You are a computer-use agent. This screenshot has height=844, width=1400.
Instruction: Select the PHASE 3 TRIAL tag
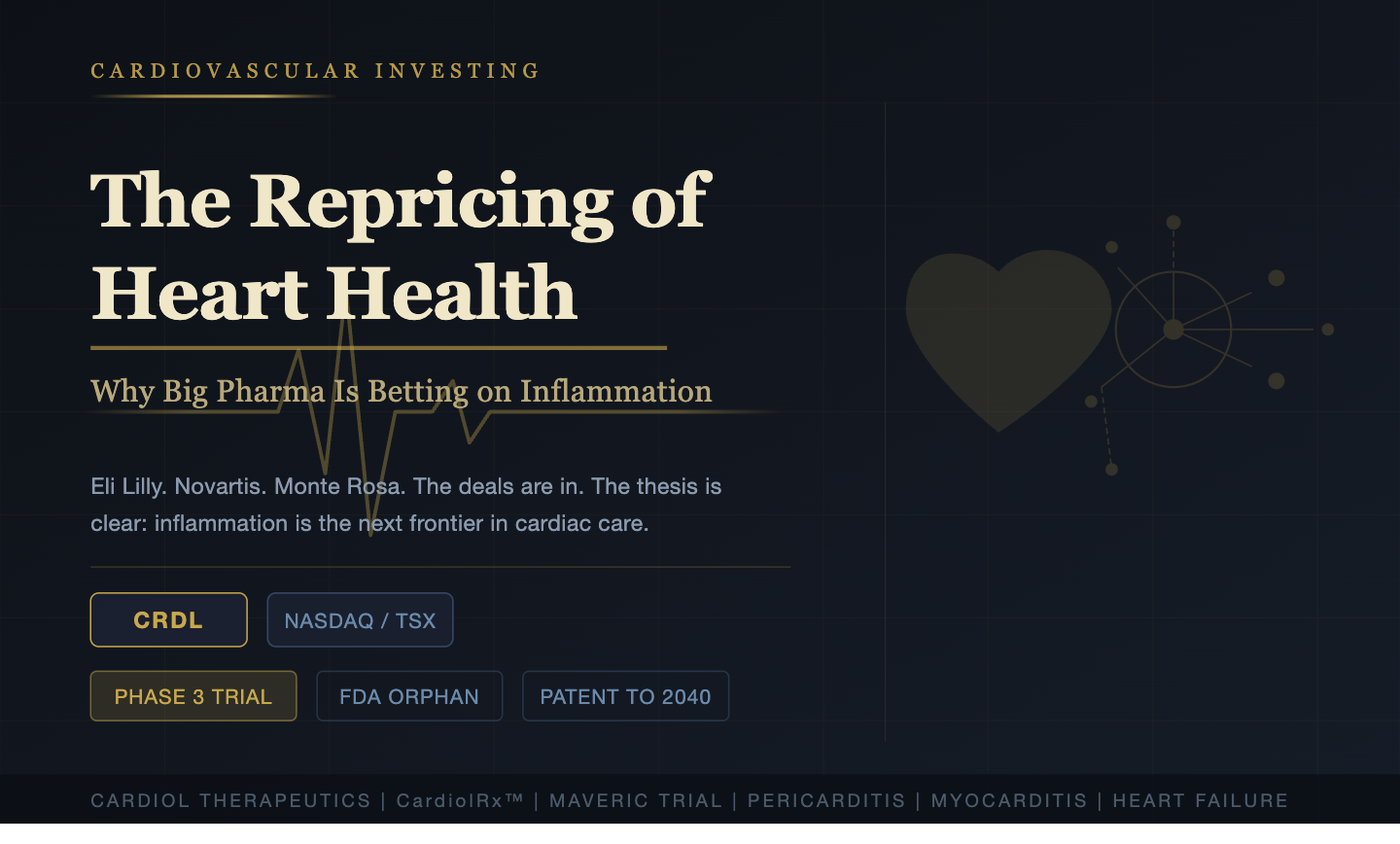193,696
